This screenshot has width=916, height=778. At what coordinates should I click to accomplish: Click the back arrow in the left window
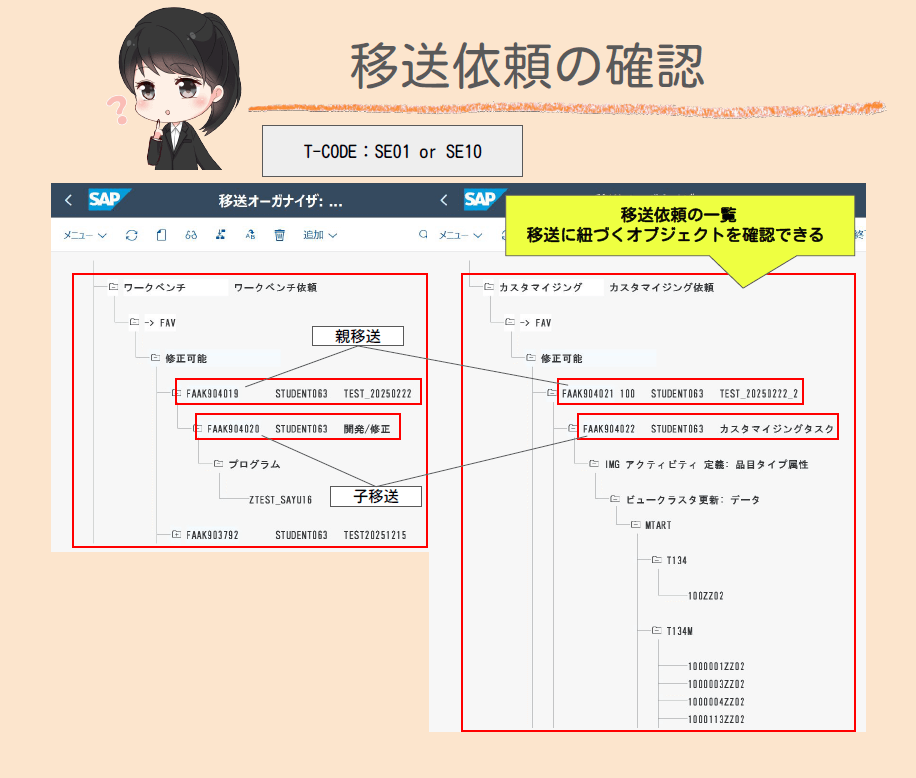pos(67,200)
